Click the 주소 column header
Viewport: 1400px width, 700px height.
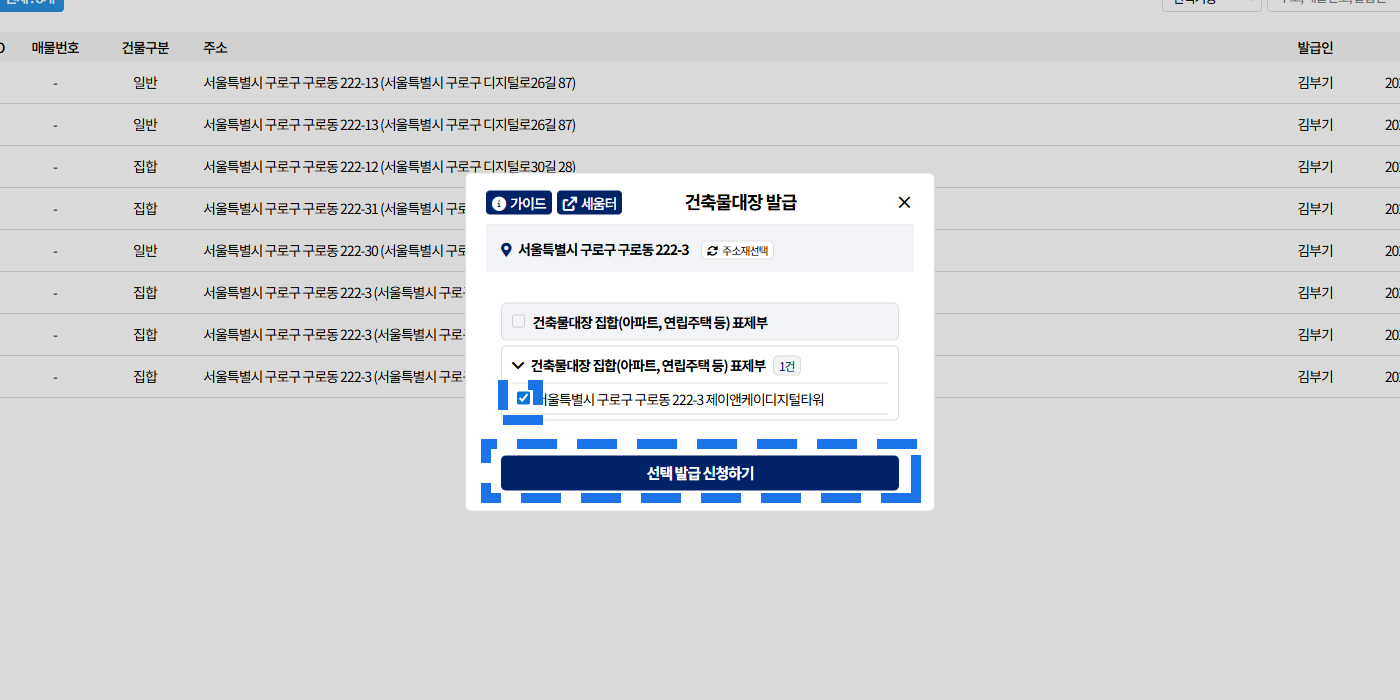pyautogui.click(x=215, y=48)
